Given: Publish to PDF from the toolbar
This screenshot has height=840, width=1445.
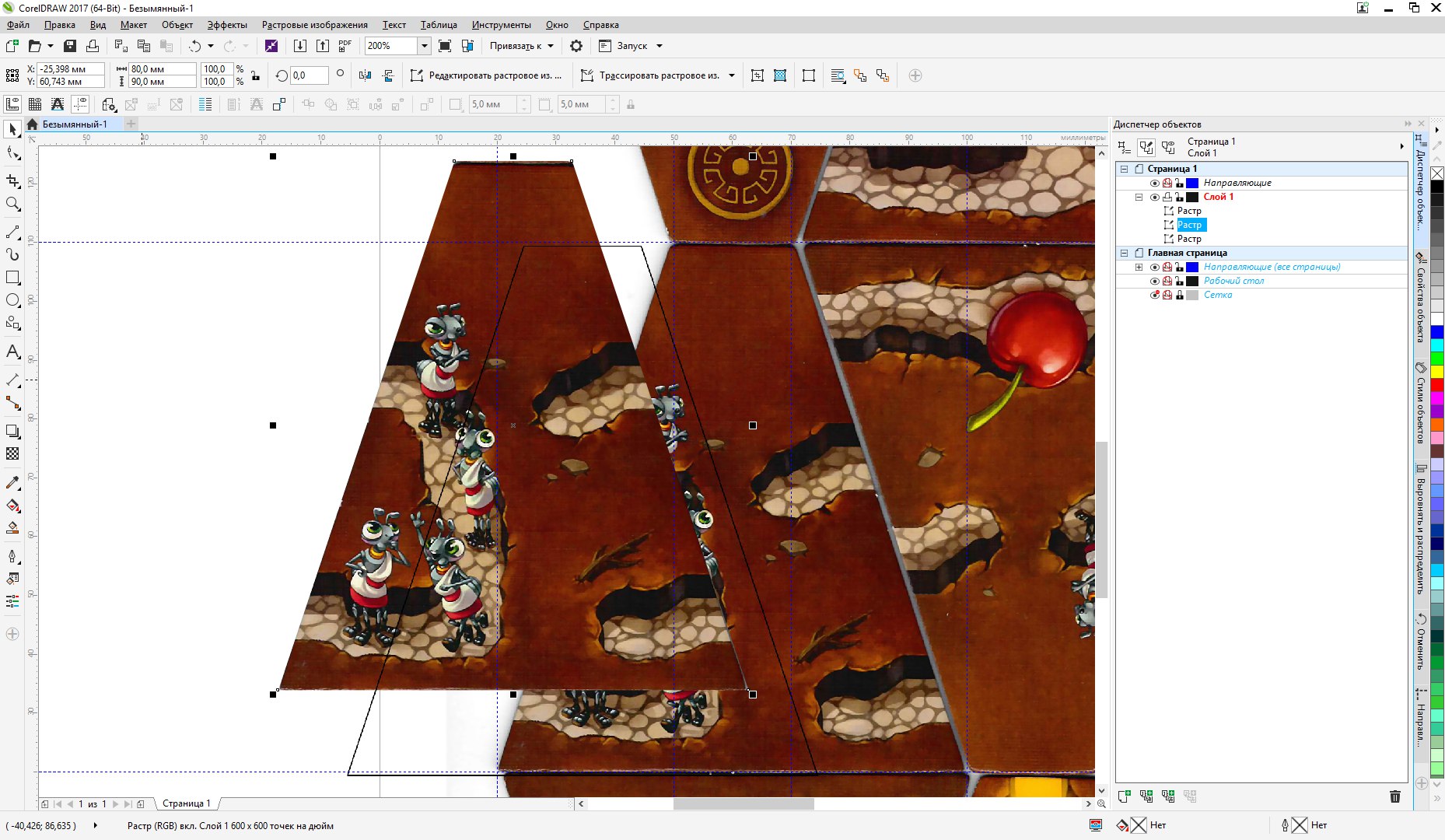Looking at the screenshot, I should [x=345, y=46].
